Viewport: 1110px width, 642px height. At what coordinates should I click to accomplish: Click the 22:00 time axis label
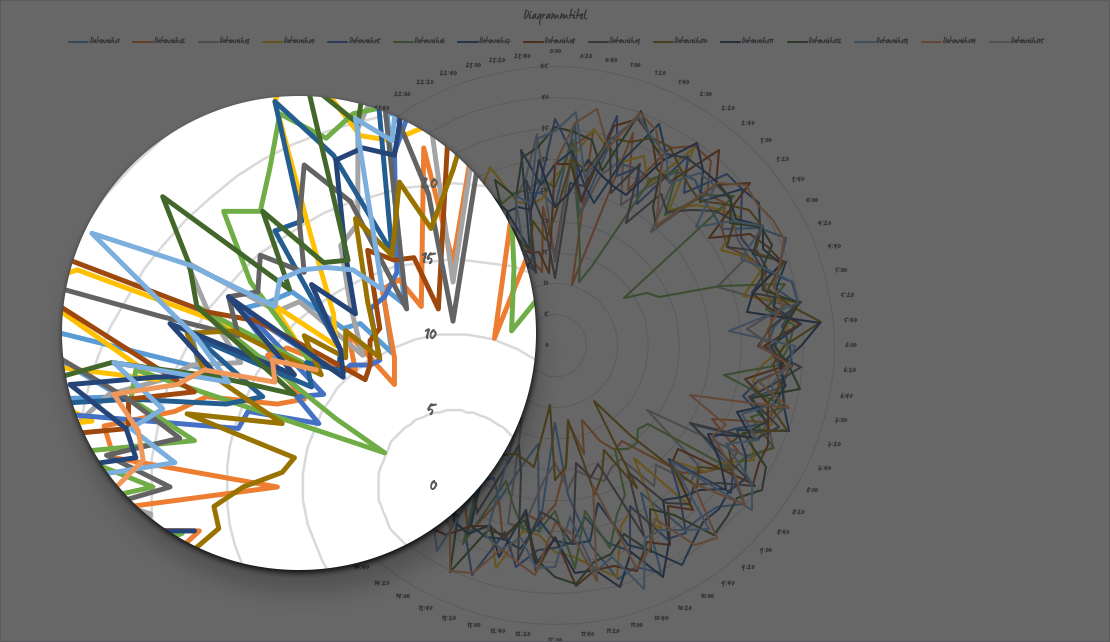click(402, 94)
